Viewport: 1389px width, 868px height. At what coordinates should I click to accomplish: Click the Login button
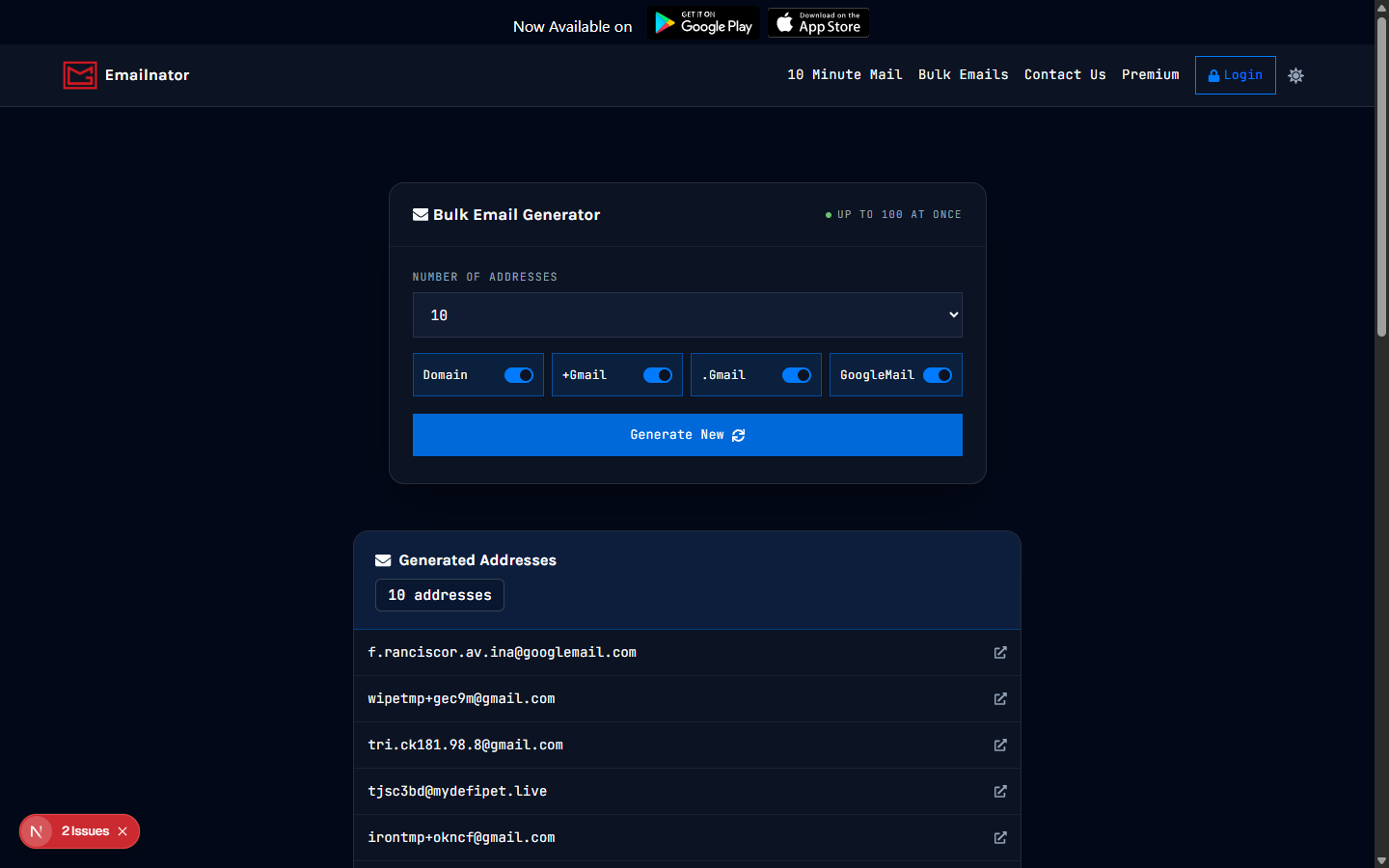coord(1236,75)
